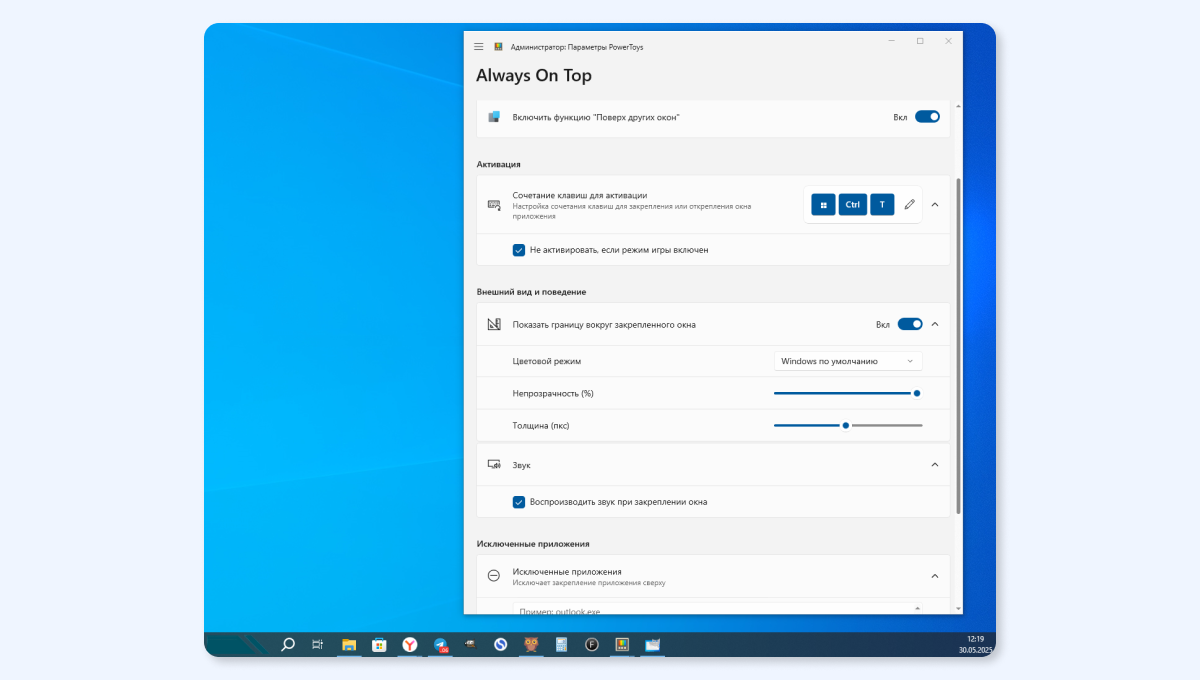This screenshot has height=680, width=1200.
Task: Click the Исключенные приложения section heading
Action: (533, 544)
